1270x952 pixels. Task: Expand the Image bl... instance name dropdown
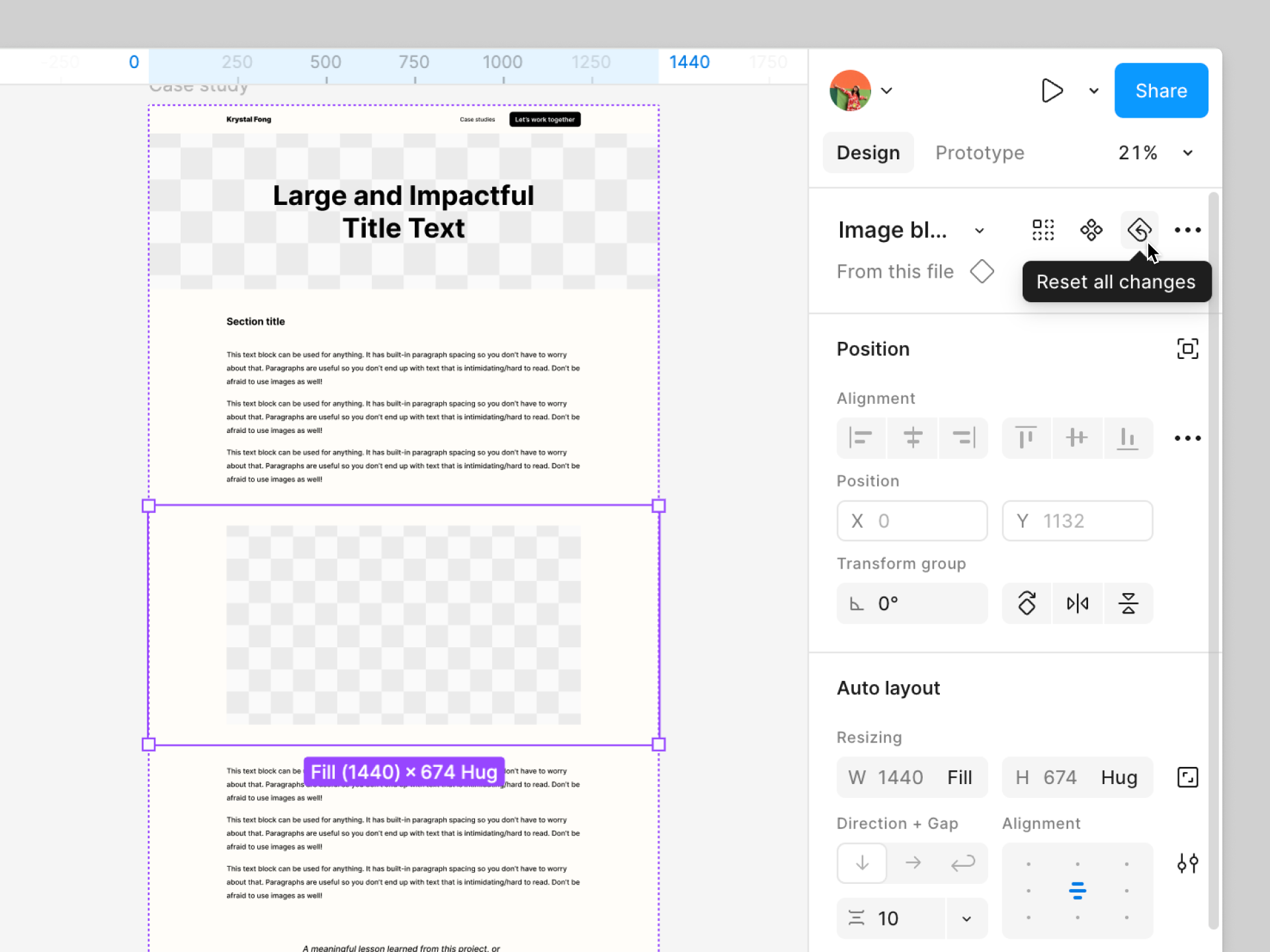979,231
